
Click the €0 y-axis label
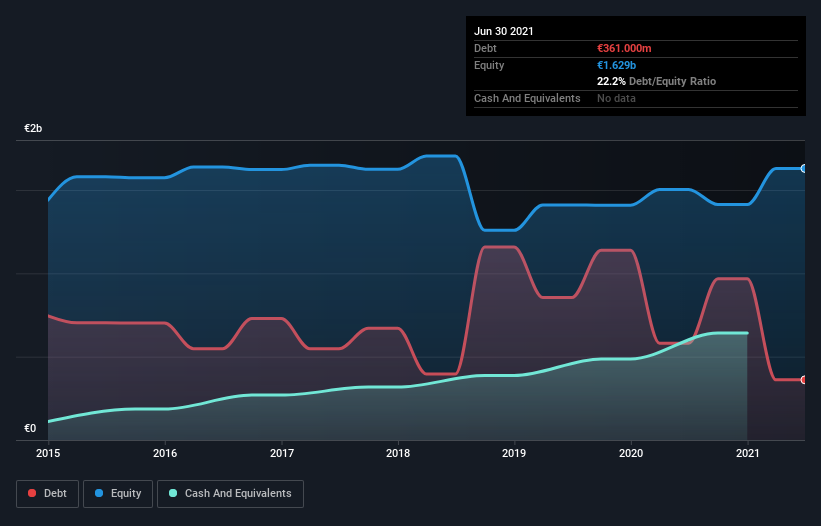(30, 429)
